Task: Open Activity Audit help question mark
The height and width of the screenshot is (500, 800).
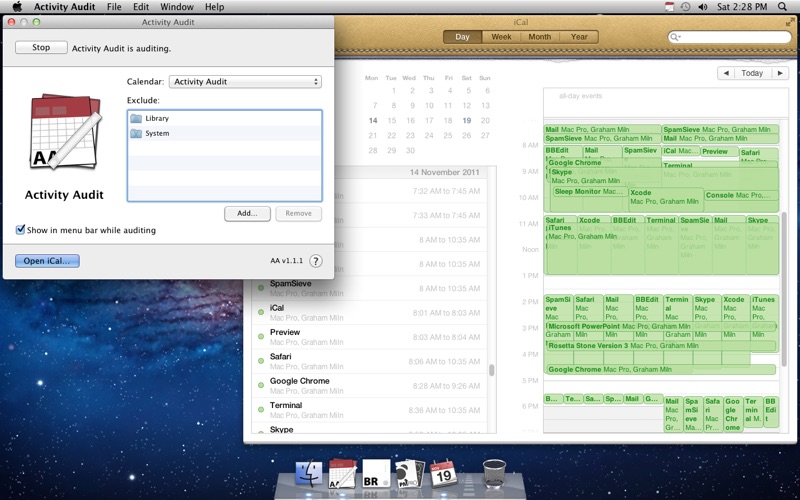Action: tap(316, 261)
